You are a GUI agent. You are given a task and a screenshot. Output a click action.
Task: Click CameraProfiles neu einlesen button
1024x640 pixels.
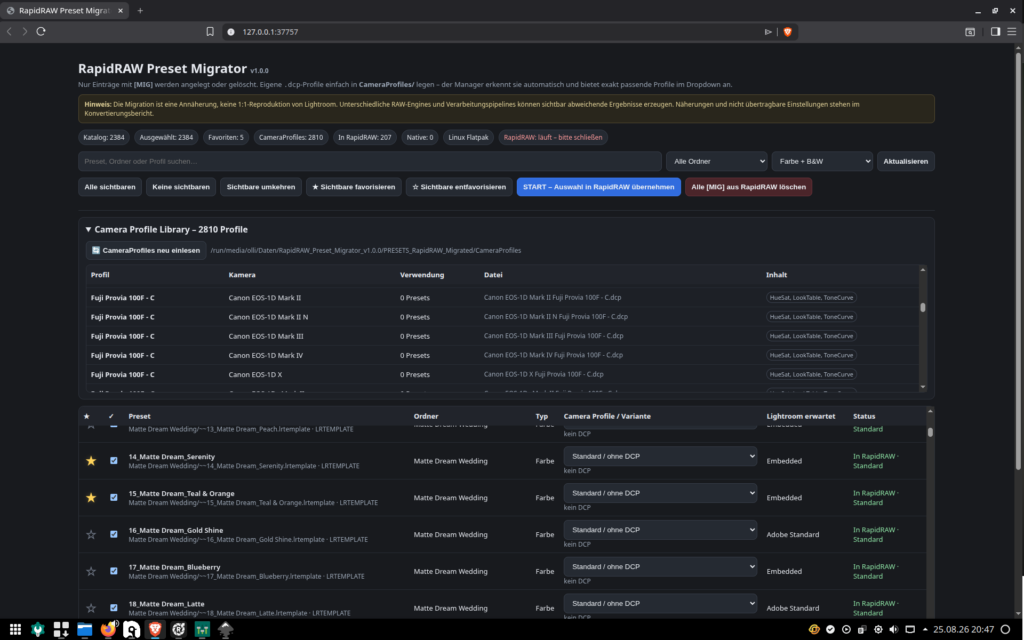(146, 250)
